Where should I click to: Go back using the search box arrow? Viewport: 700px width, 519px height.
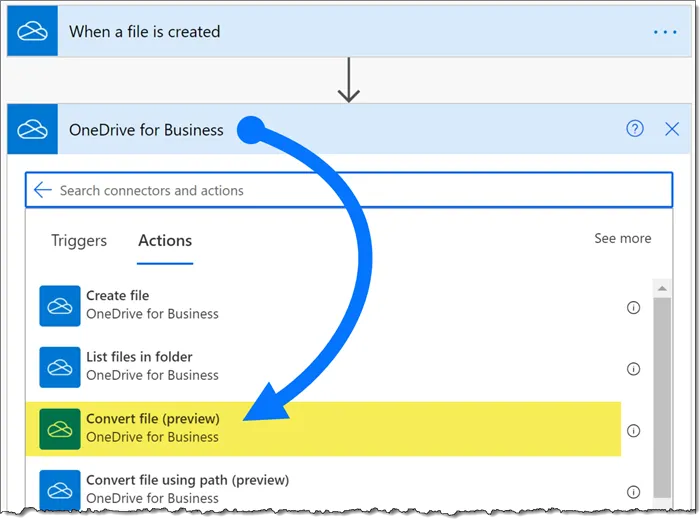42,190
